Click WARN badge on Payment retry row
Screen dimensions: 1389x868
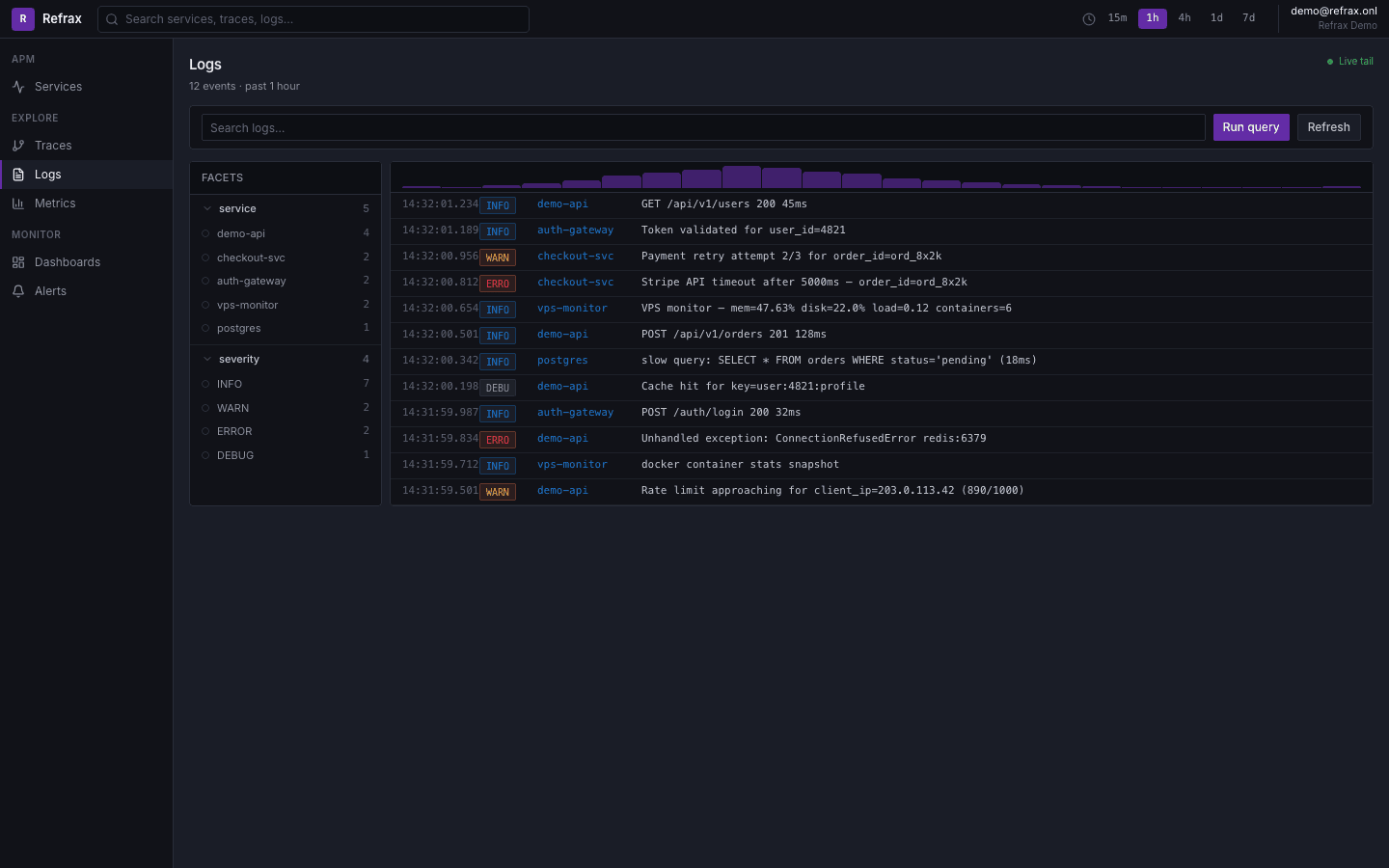click(x=498, y=258)
